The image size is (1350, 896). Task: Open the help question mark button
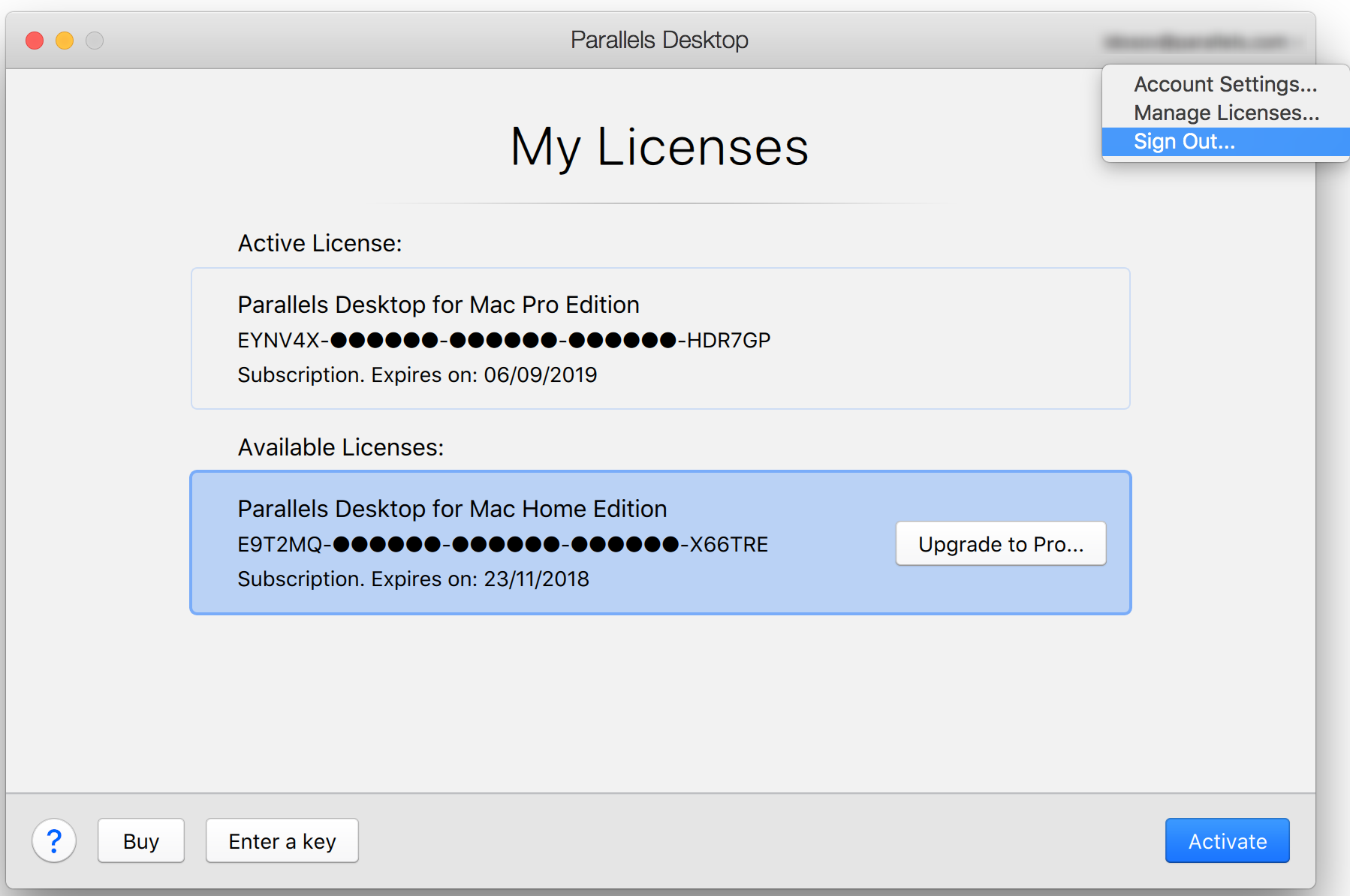click(x=54, y=840)
